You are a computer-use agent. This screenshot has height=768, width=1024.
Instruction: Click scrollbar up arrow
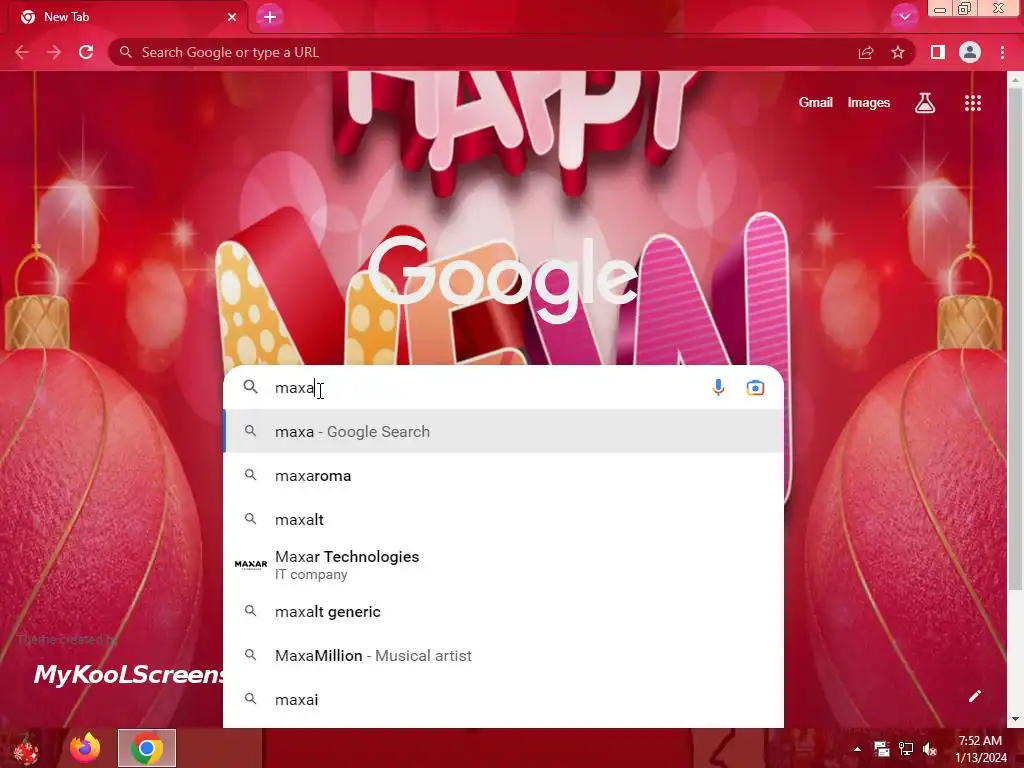coord(1015,79)
